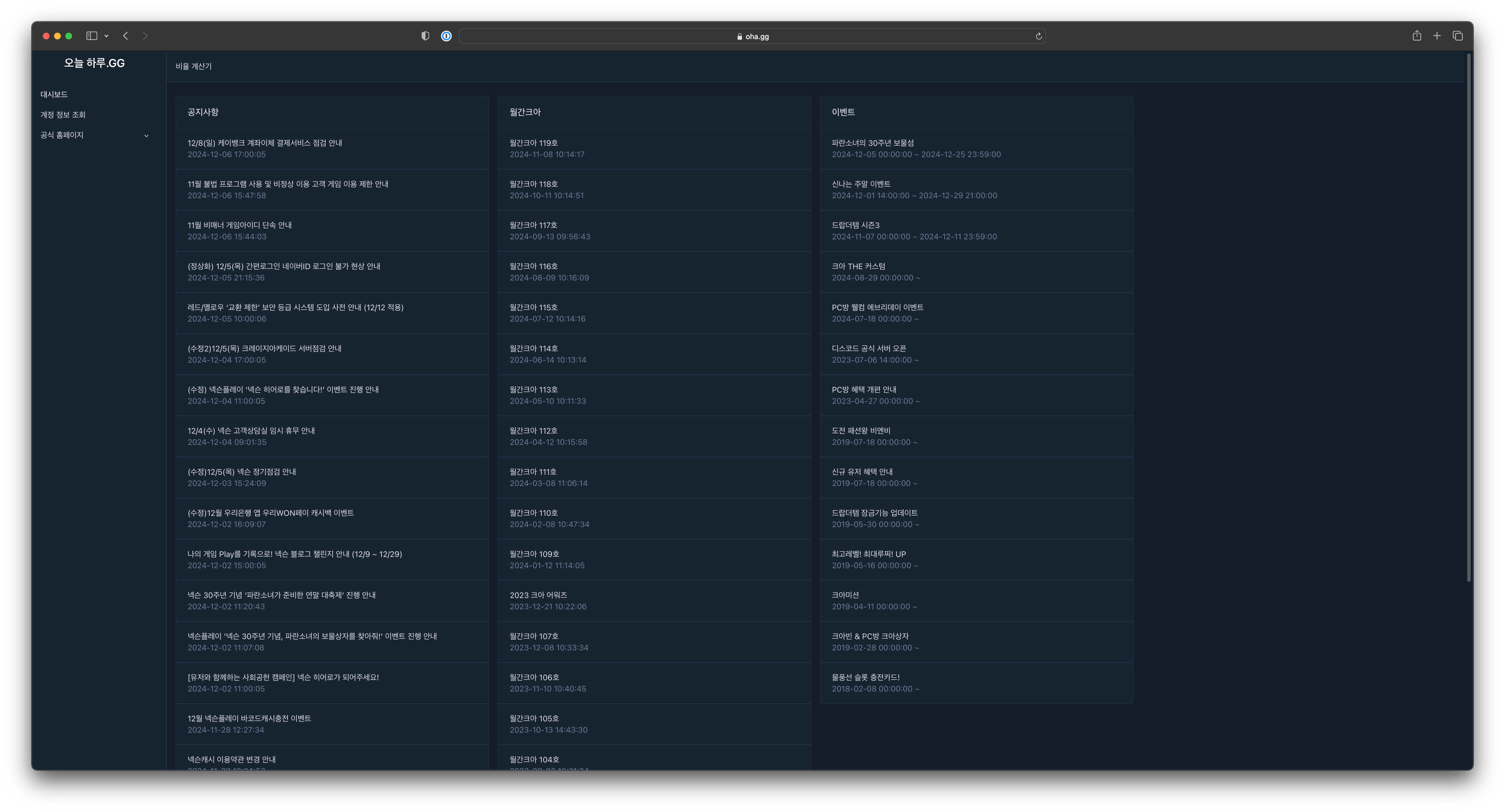The image size is (1505, 812).
Task: Expand the 공식 홈페이지 sidebar chevron
Action: tap(146, 135)
